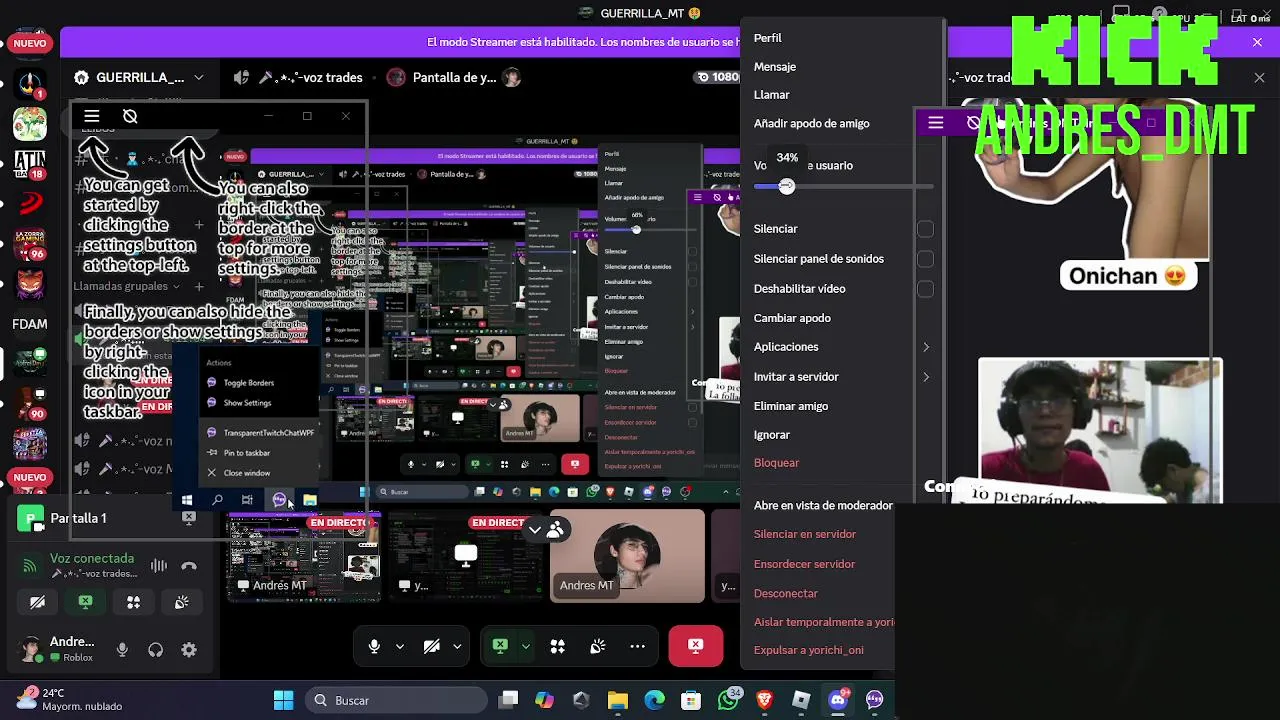Turn on camera in Voz conectada panel

click(37, 602)
